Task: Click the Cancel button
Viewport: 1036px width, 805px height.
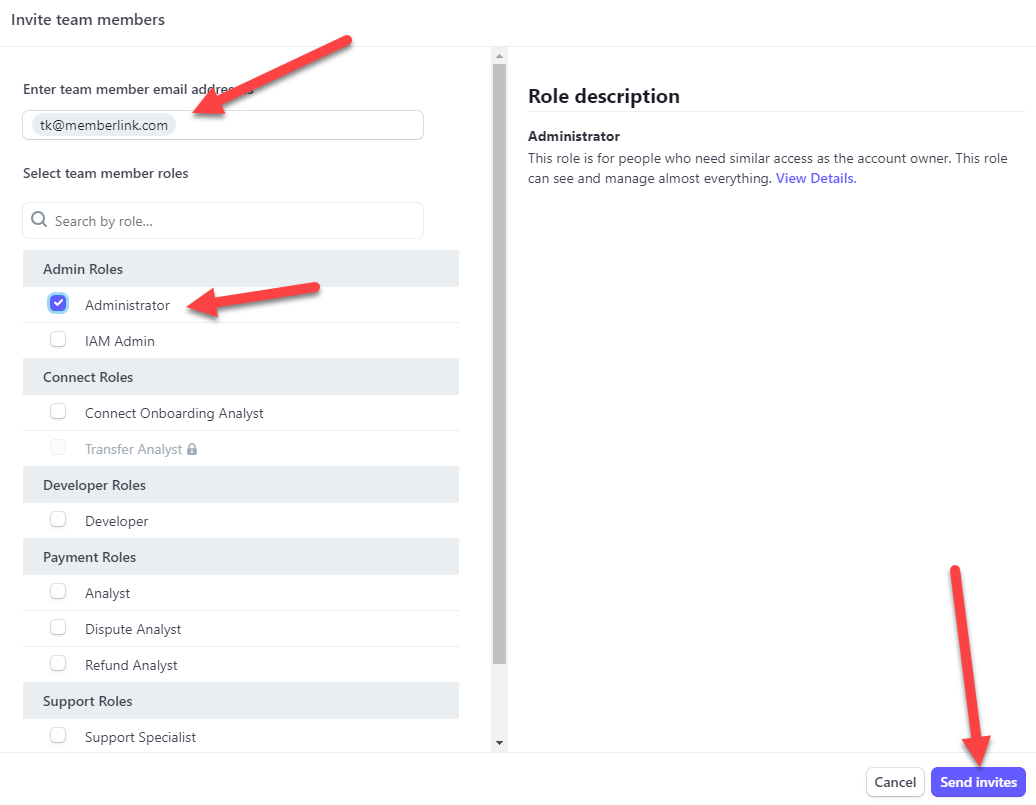Action: click(x=895, y=783)
